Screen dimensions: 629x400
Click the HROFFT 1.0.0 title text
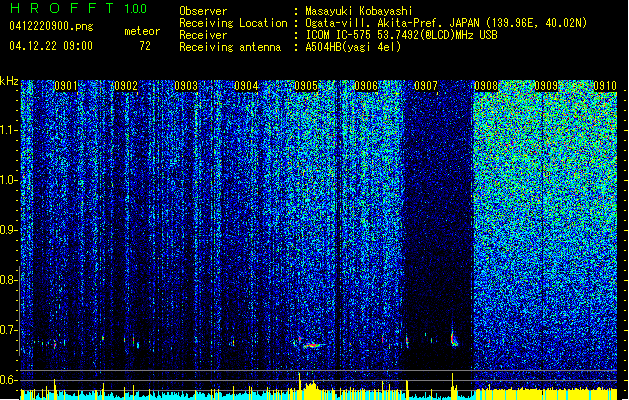coord(78,8)
